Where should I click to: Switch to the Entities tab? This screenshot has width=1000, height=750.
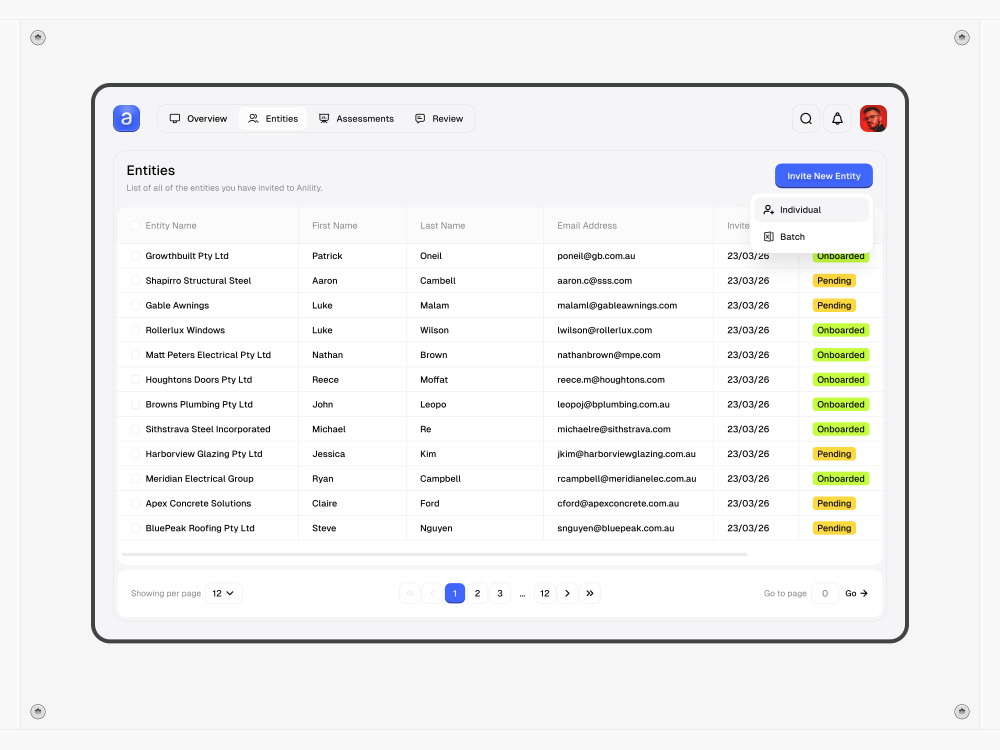[273, 119]
